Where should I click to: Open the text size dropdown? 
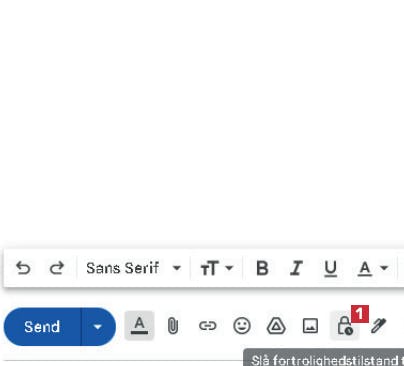(x=217, y=268)
